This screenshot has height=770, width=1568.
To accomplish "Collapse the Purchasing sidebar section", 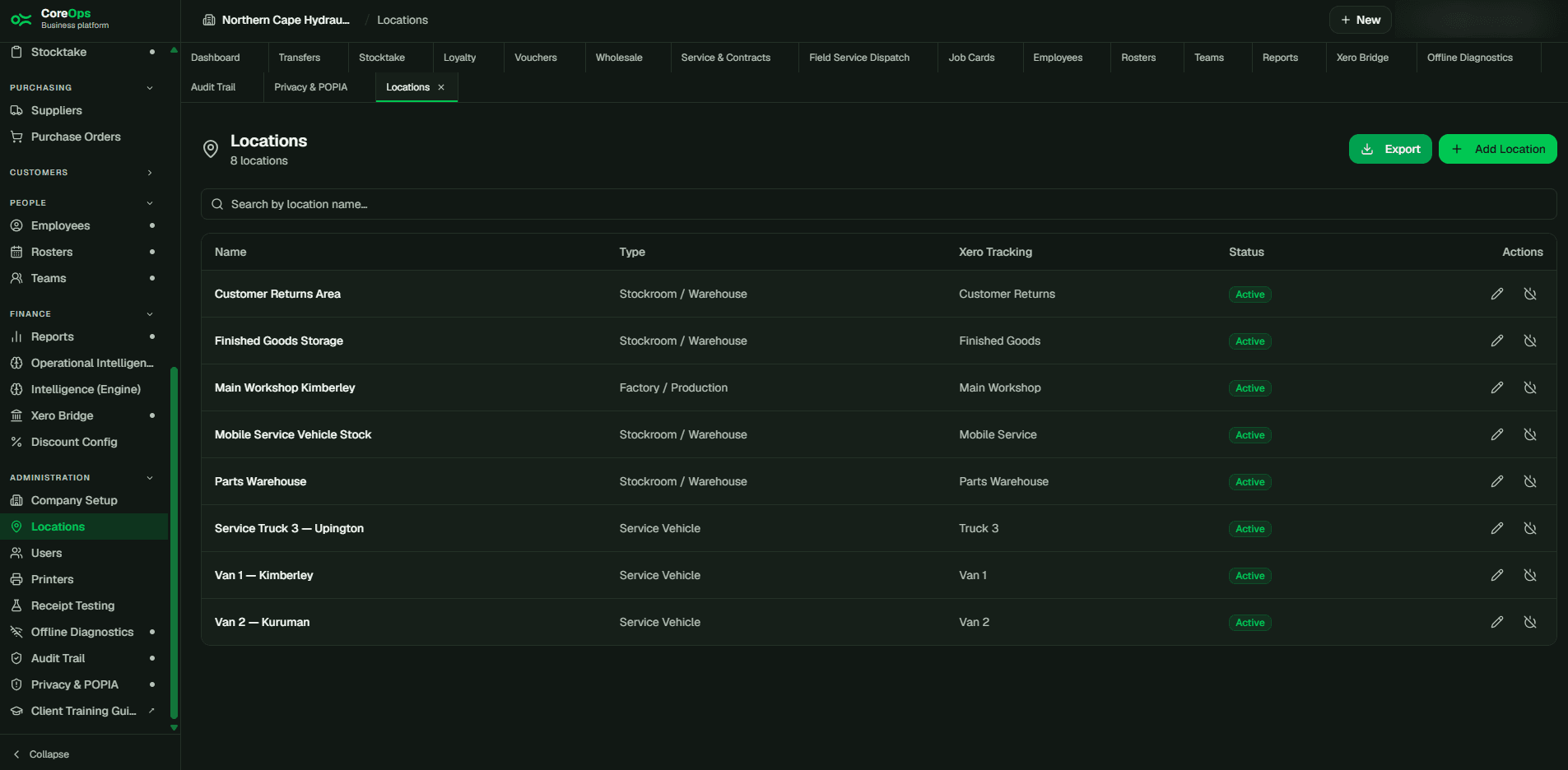I will point(150,88).
